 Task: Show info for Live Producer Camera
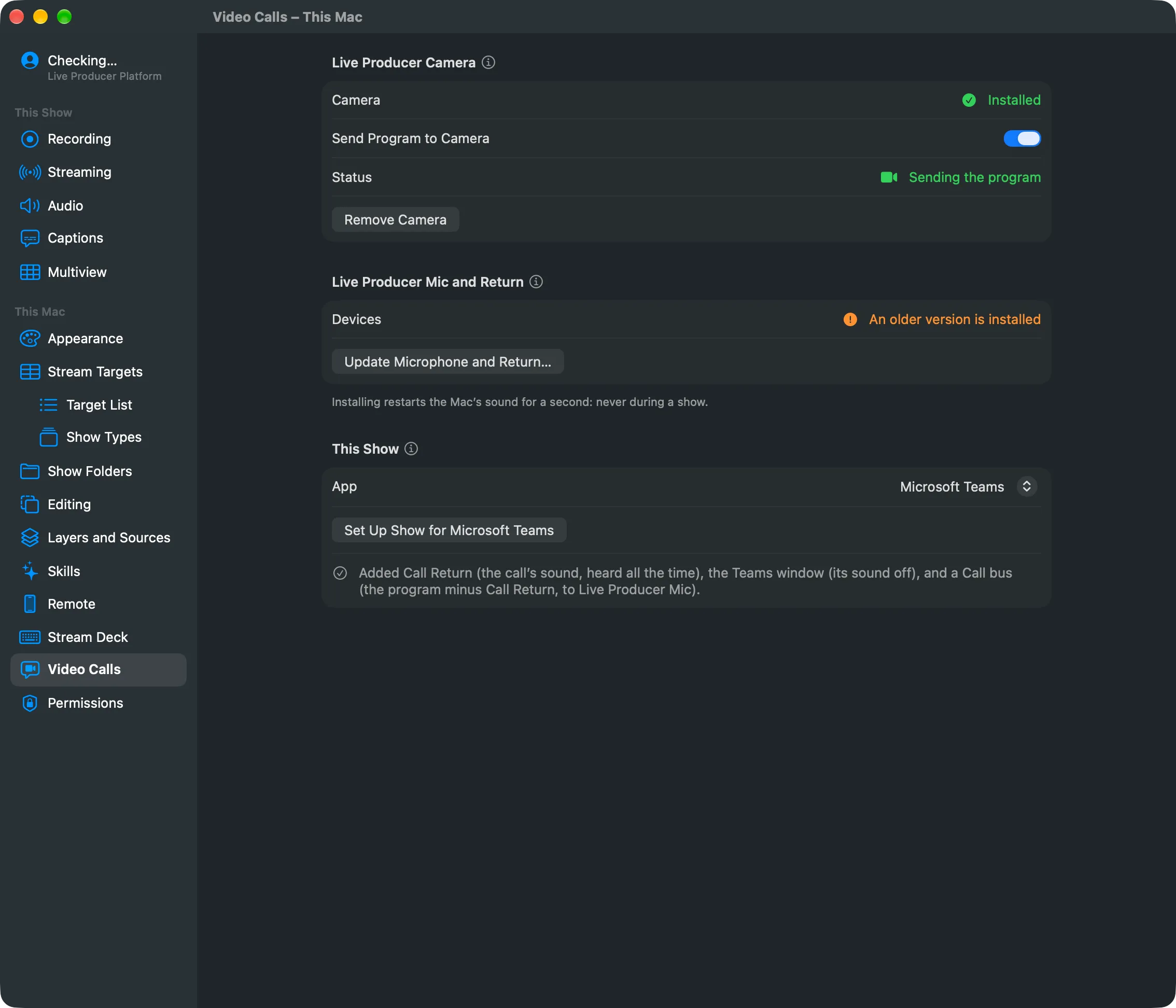pos(488,62)
